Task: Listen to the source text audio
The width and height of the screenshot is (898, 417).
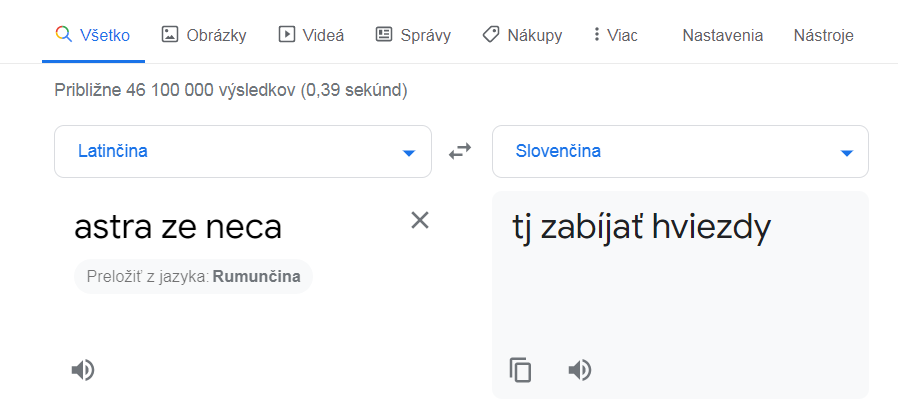Action: [83, 370]
